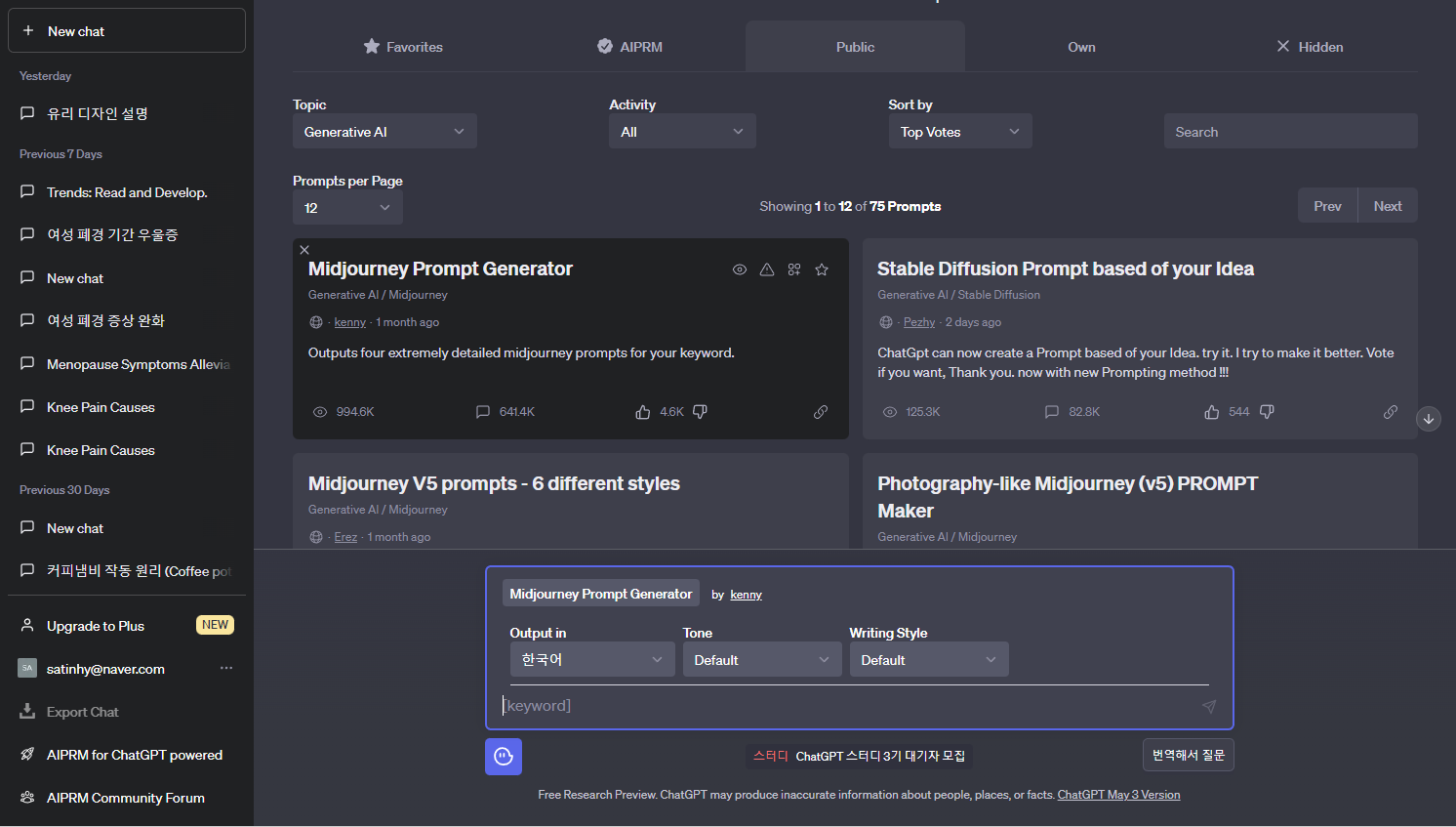Open the Topic dropdown set to Generative AI

tap(384, 132)
